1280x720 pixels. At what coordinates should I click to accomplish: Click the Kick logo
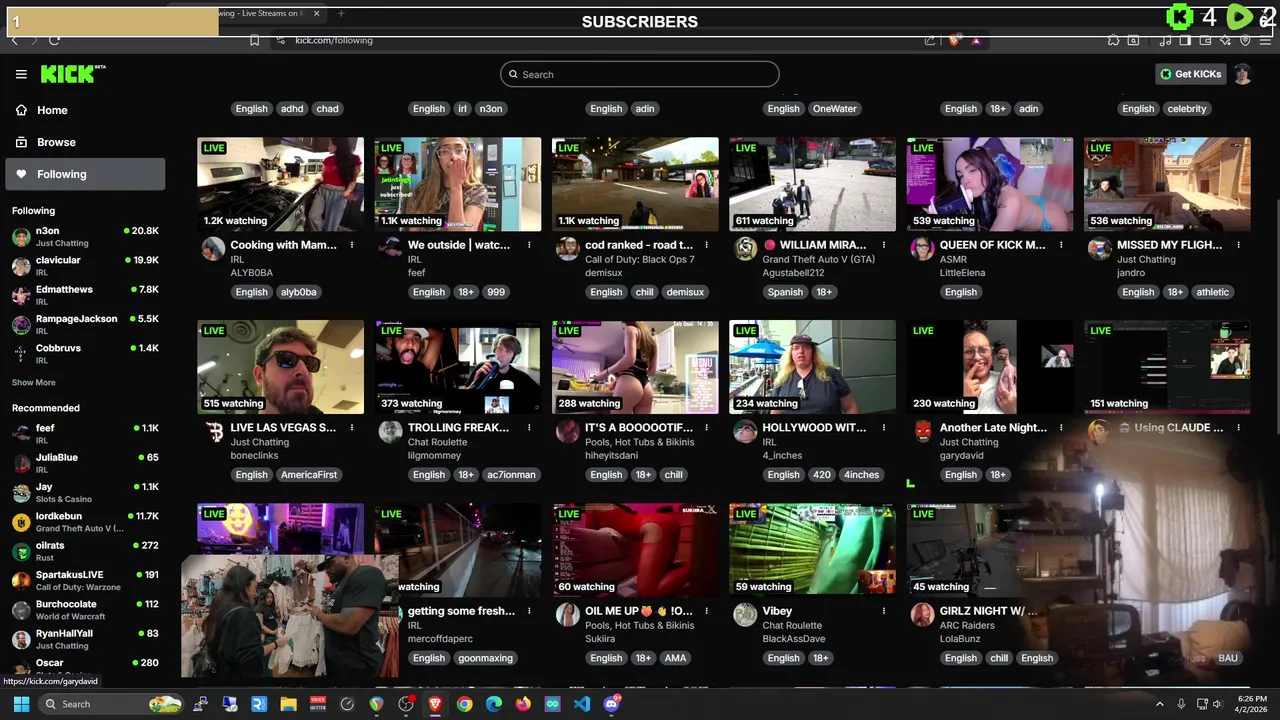pyautogui.click(x=73, y=74)
